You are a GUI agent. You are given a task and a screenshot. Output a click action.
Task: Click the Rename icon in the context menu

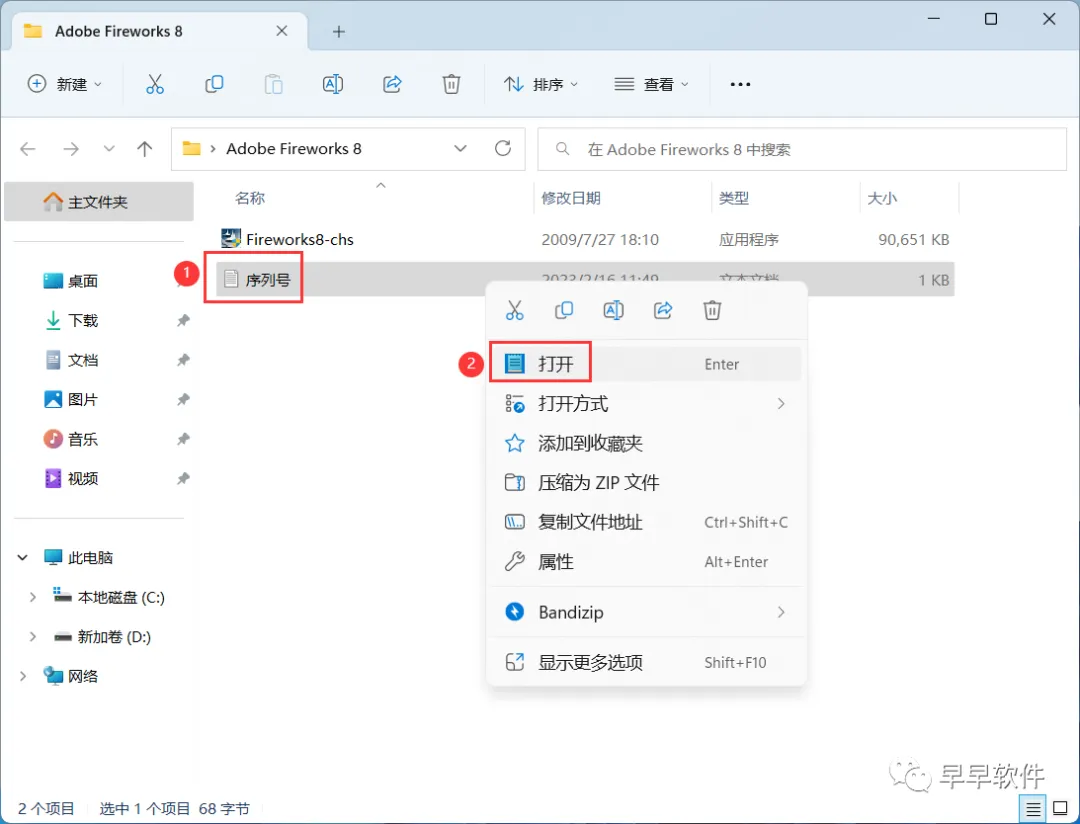pos(613,310)
